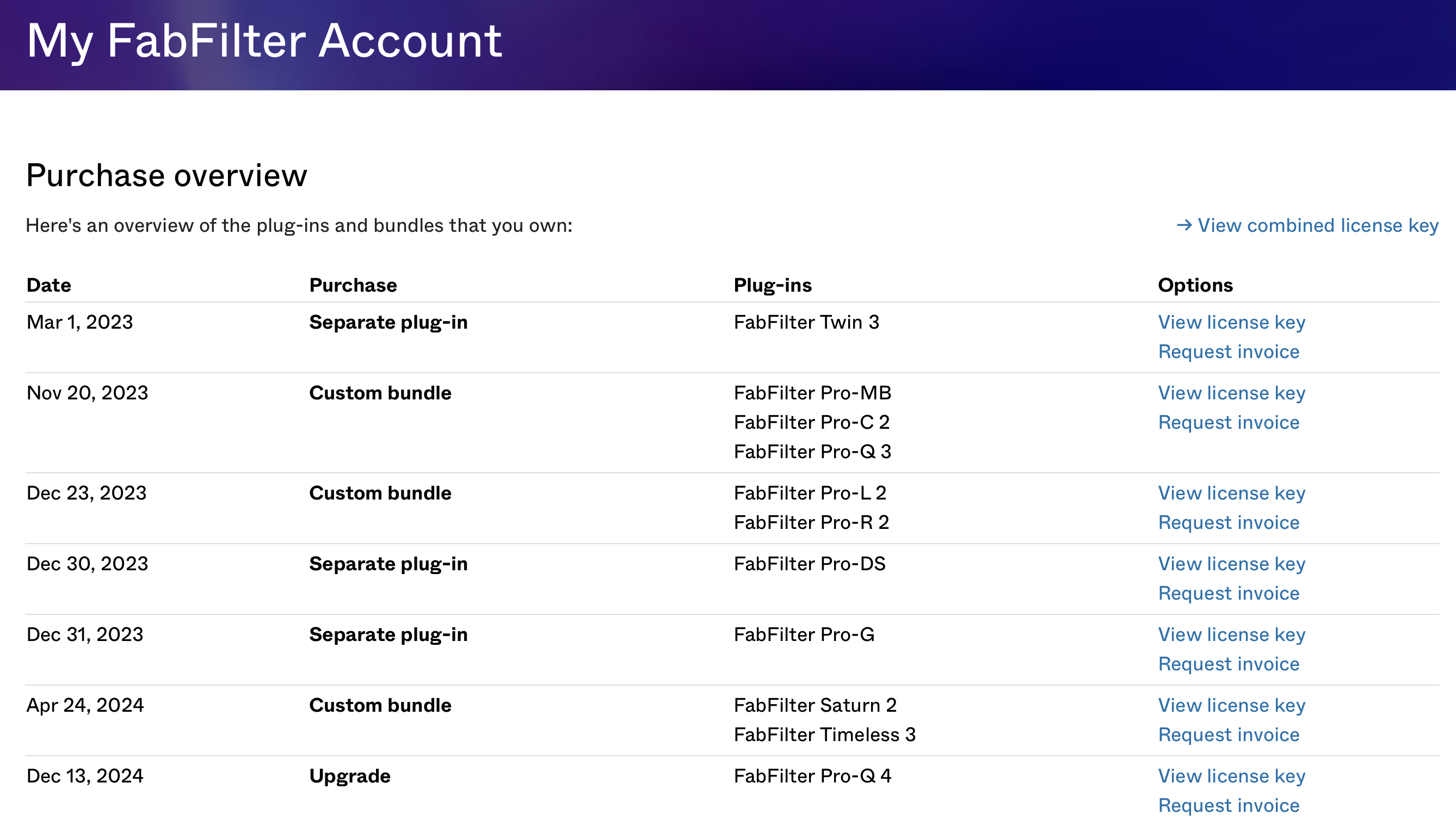1456x826 pixels.
Task: Request invoice for the Dec 31, 2023 purchase
Action: 1228,664
